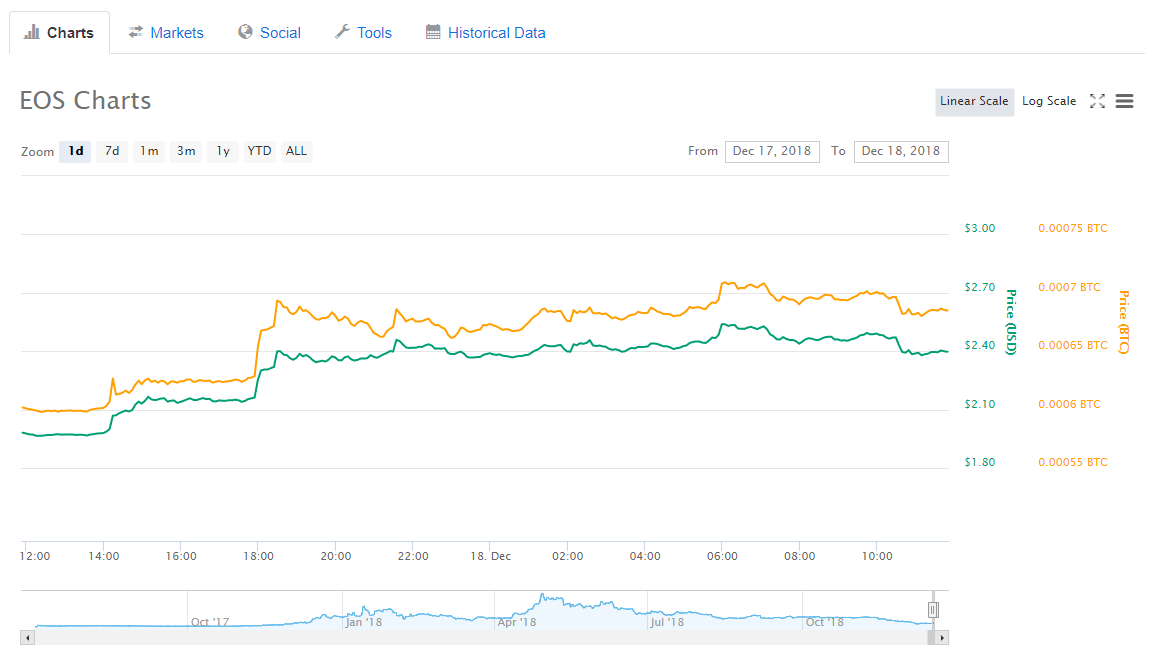Switch chart to Log Scale
Screen dimensions: 1149x648
click(x=1049, y=101)
